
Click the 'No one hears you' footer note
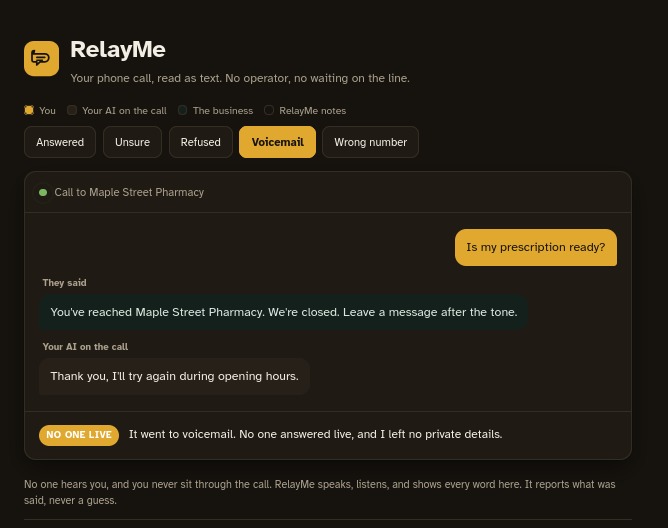click(320, 492)
